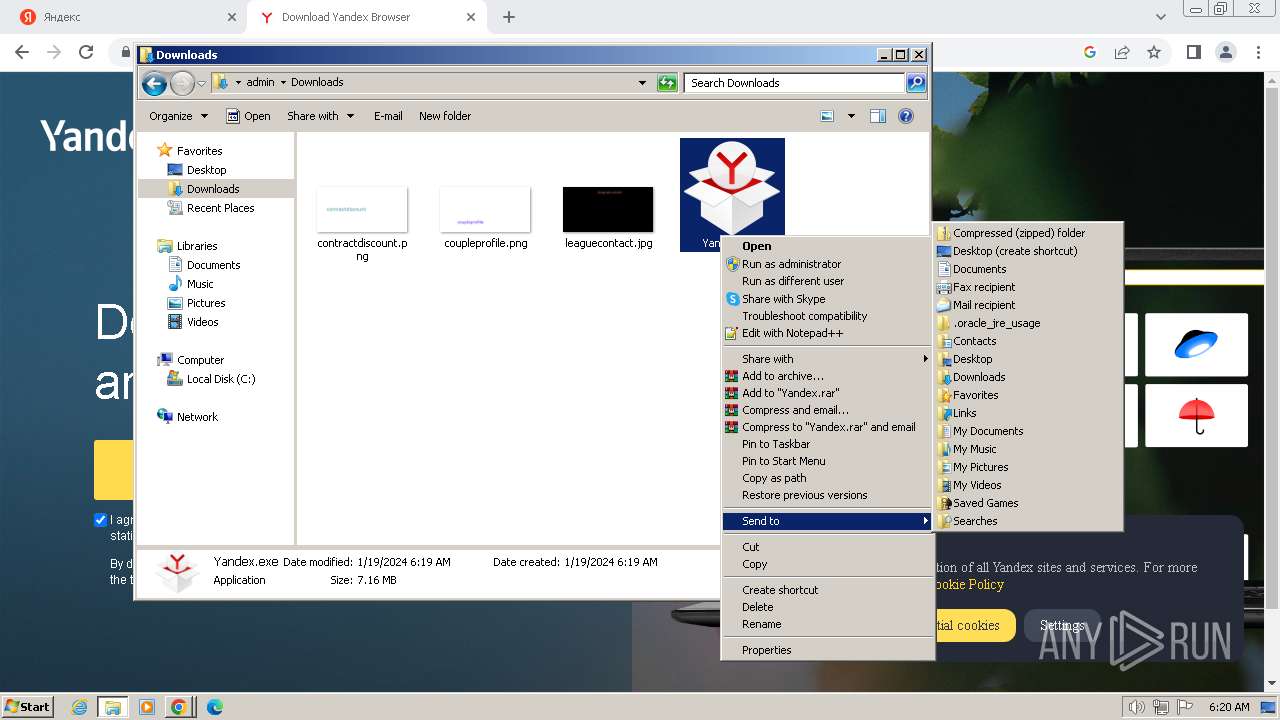Select Pin to Taskbar entry
The image size is (1280, 720).
(828, 444)
